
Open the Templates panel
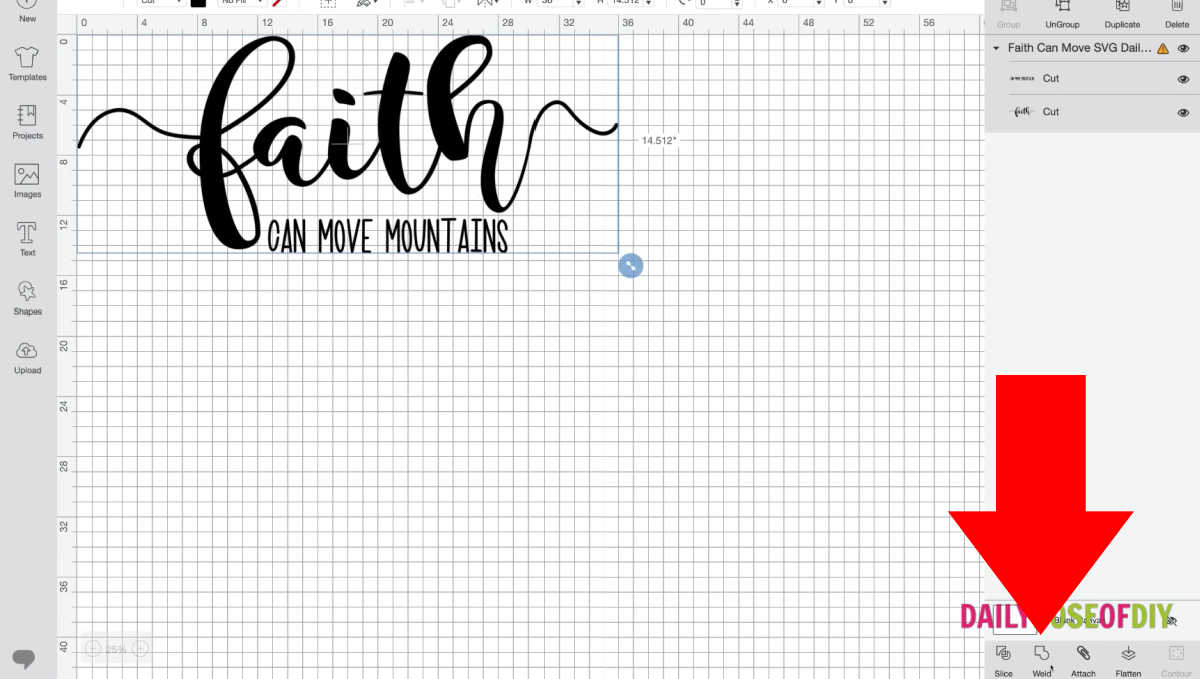(x=27, y=63)
